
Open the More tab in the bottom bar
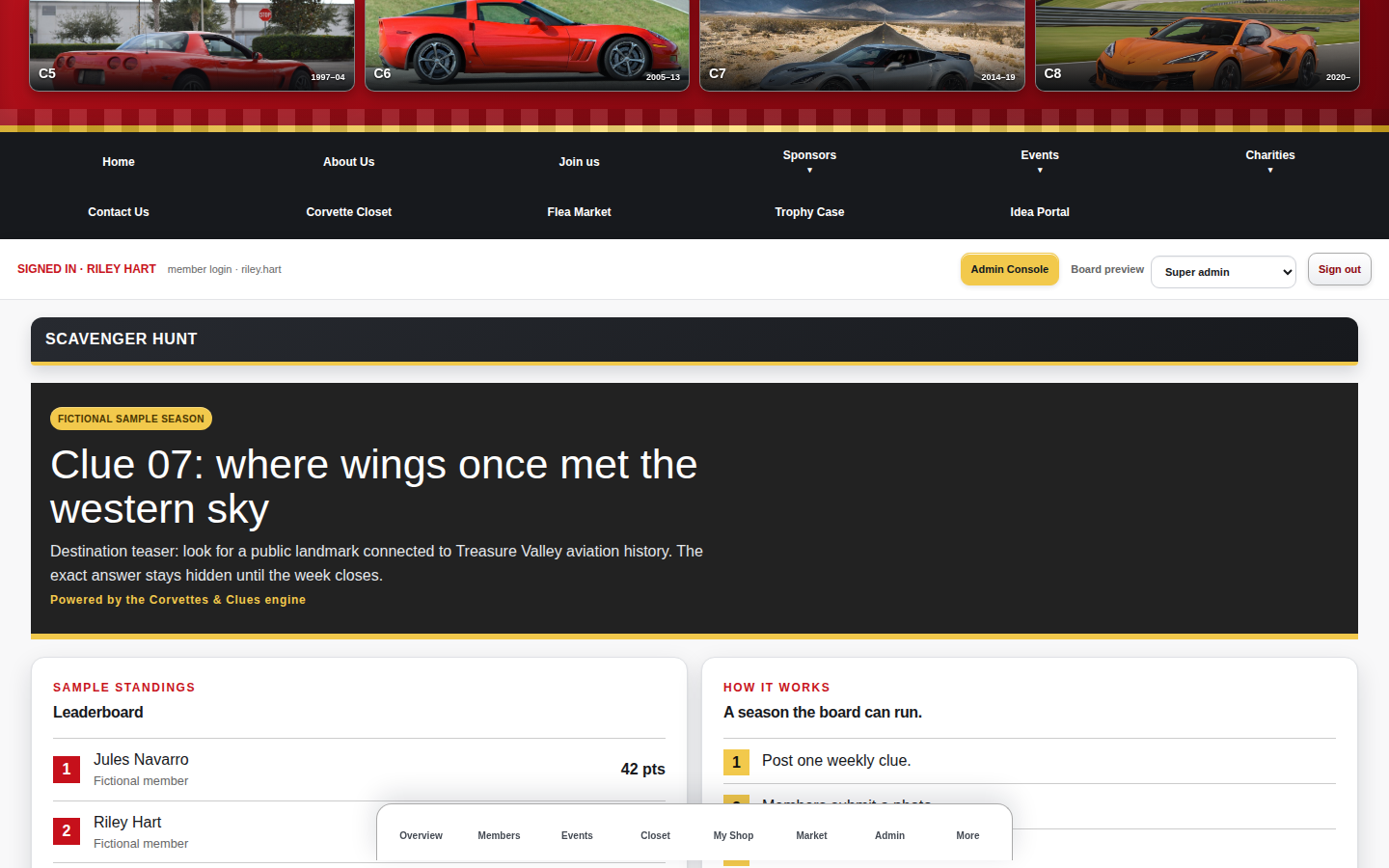pyautogui.click(x=967, y=835)
